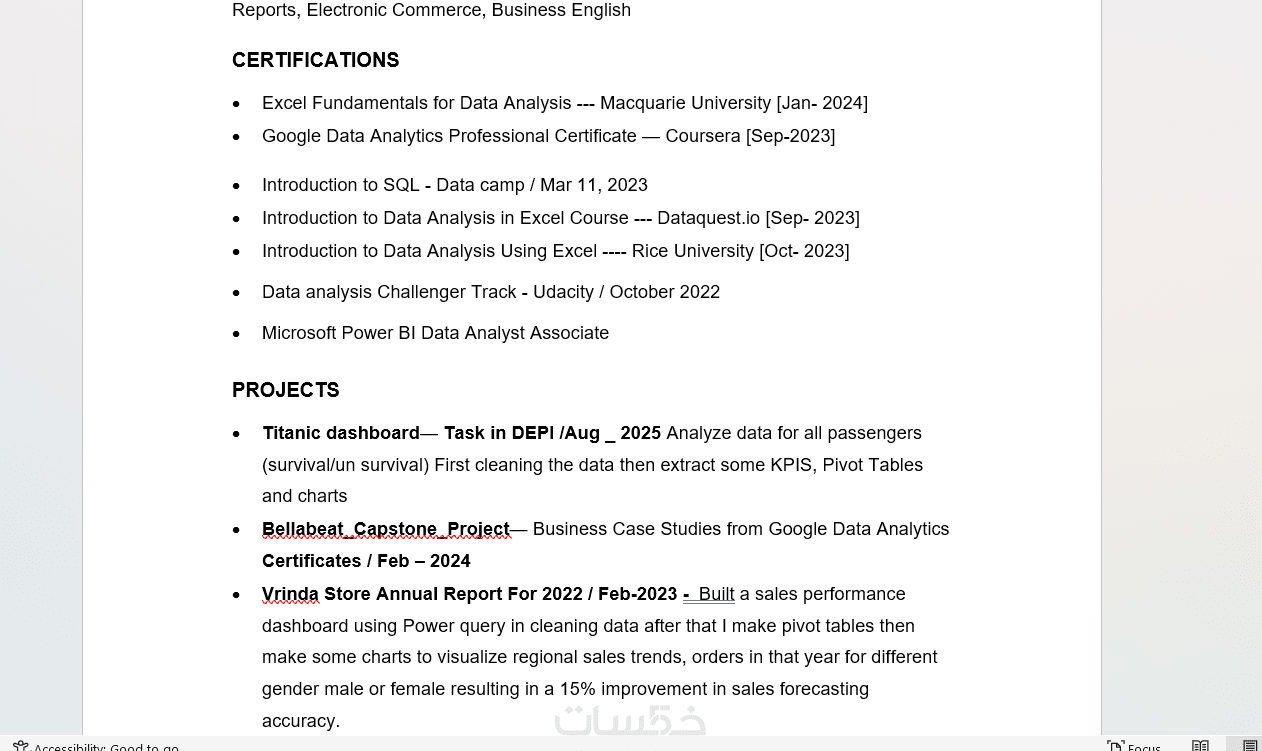Place cursor on "Introduction to SQL"
The image size is (1262, 751).
[x=340, y=185]
